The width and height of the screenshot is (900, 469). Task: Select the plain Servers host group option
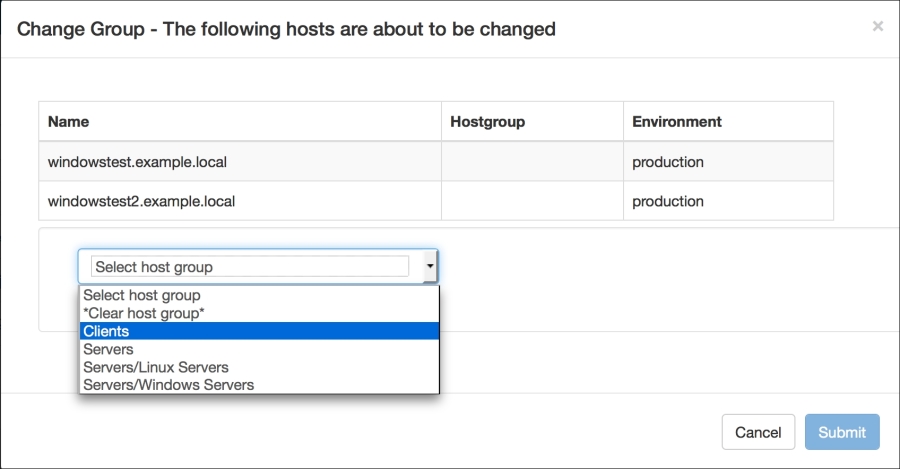108,349
